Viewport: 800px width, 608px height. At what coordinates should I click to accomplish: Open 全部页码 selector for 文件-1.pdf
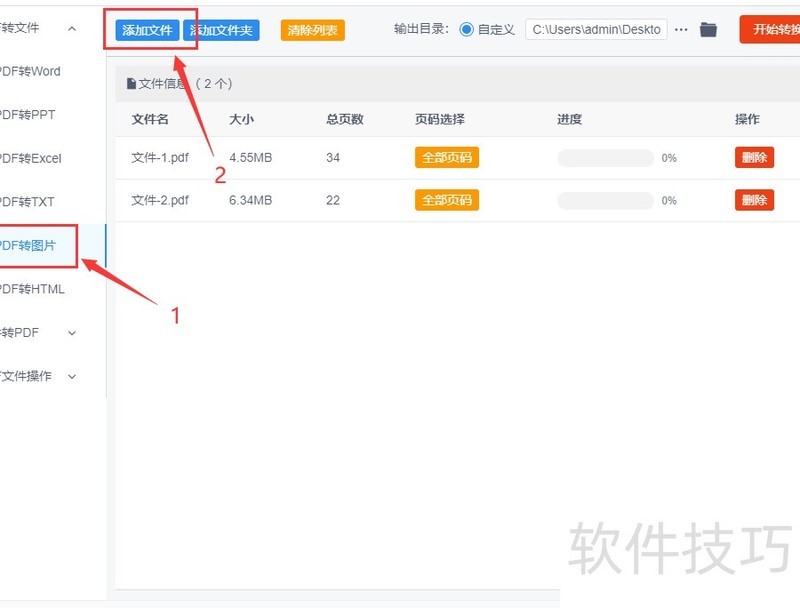pos(446,157)
